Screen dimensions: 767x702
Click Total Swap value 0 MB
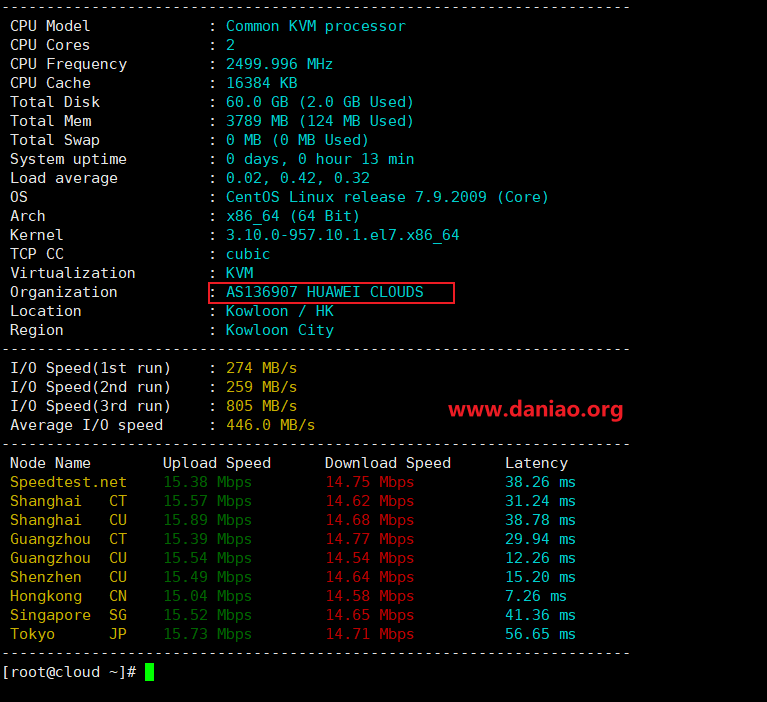coord(244,140)
